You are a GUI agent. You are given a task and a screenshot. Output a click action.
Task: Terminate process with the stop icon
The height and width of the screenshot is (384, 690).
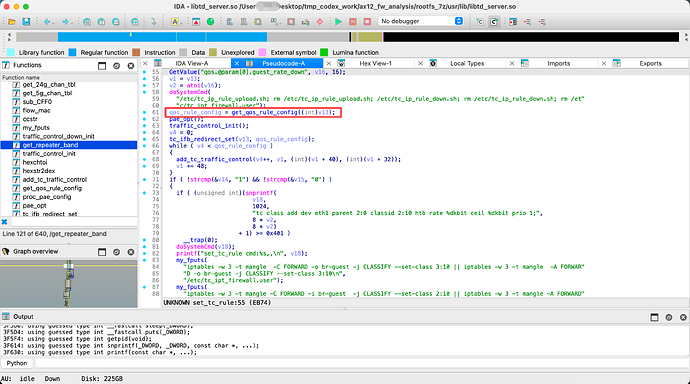[x=367, y=22]
